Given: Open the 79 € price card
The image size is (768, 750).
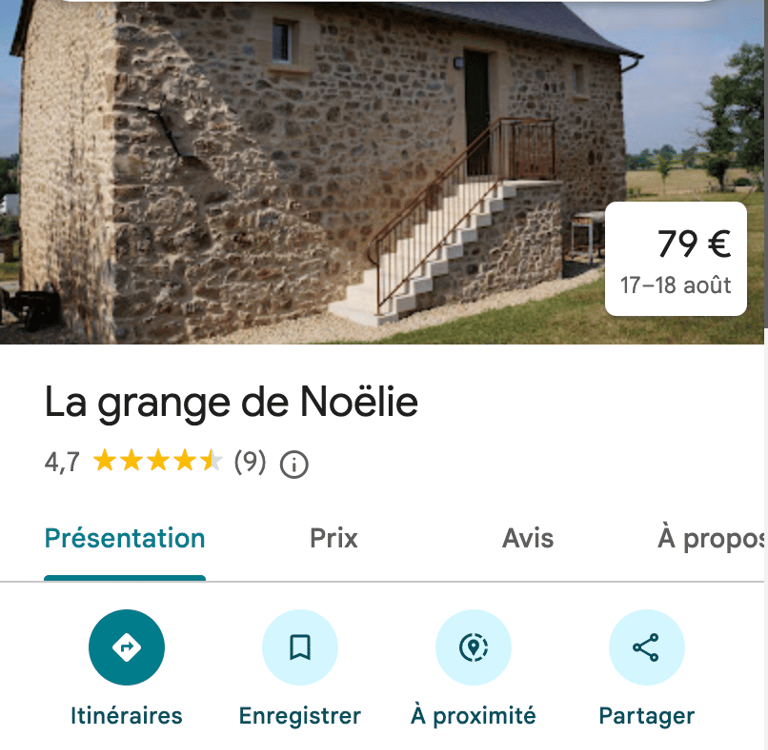Looking at the screenshot, I should point(676,259).
